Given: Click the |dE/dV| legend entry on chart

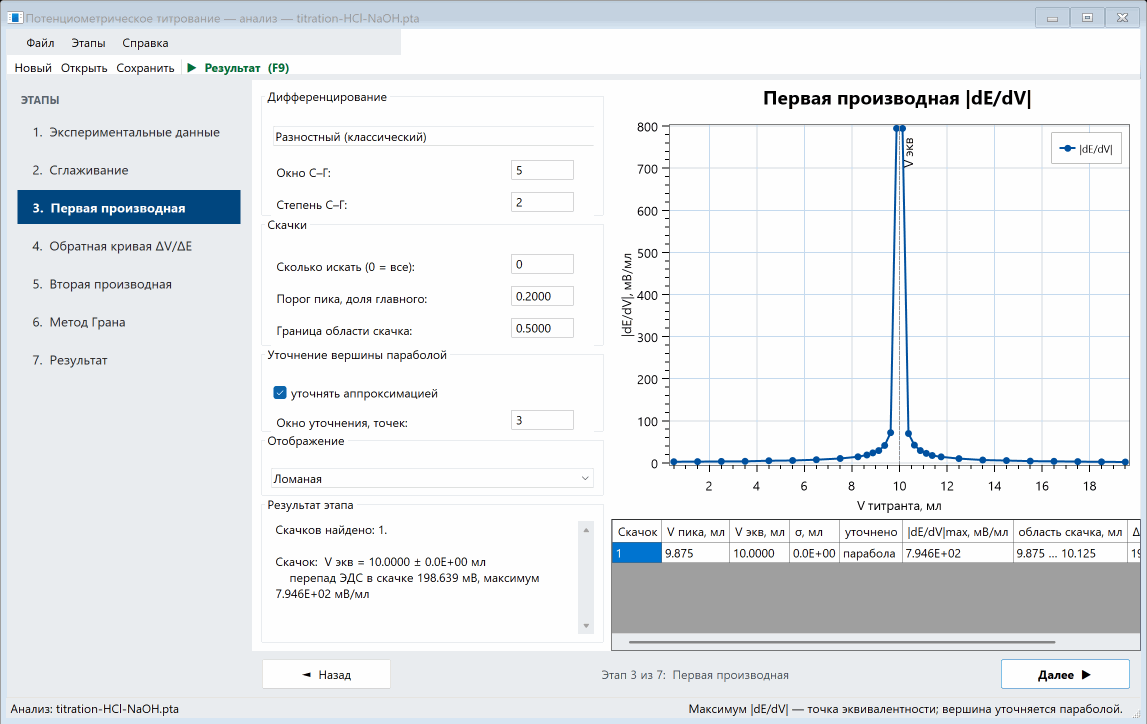Looking at the screenshot, I should [1086, 149].
